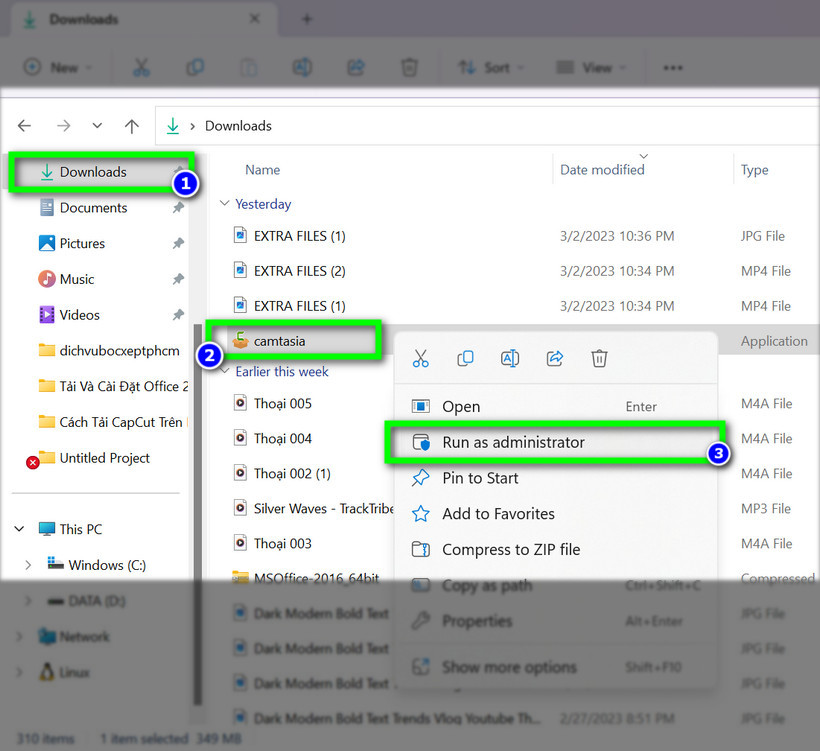Select Run as administrator
Screen dimensions: 820x751
[513, 442]
